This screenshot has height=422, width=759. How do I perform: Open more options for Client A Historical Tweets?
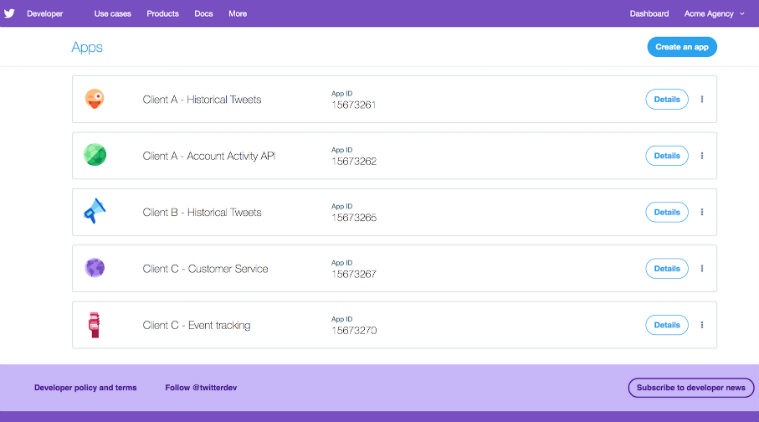[x=702, y=99]
